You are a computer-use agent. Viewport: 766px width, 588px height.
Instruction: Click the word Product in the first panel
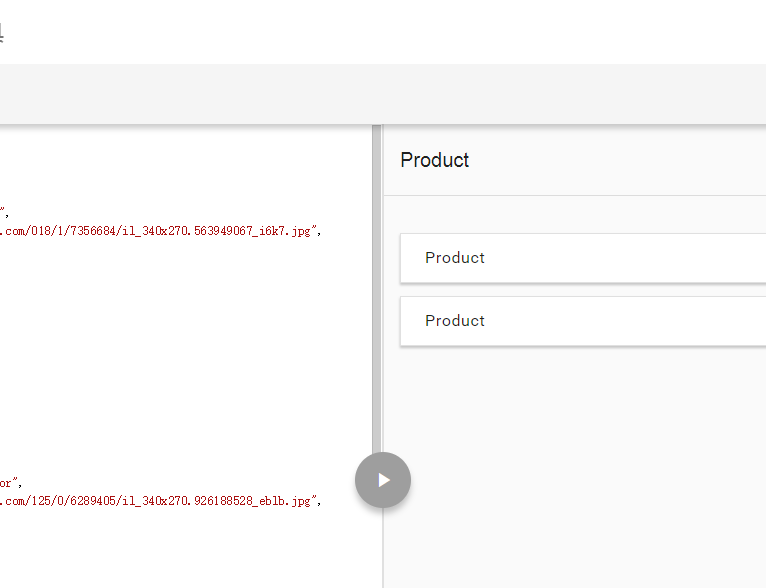[x=455, y=258]
